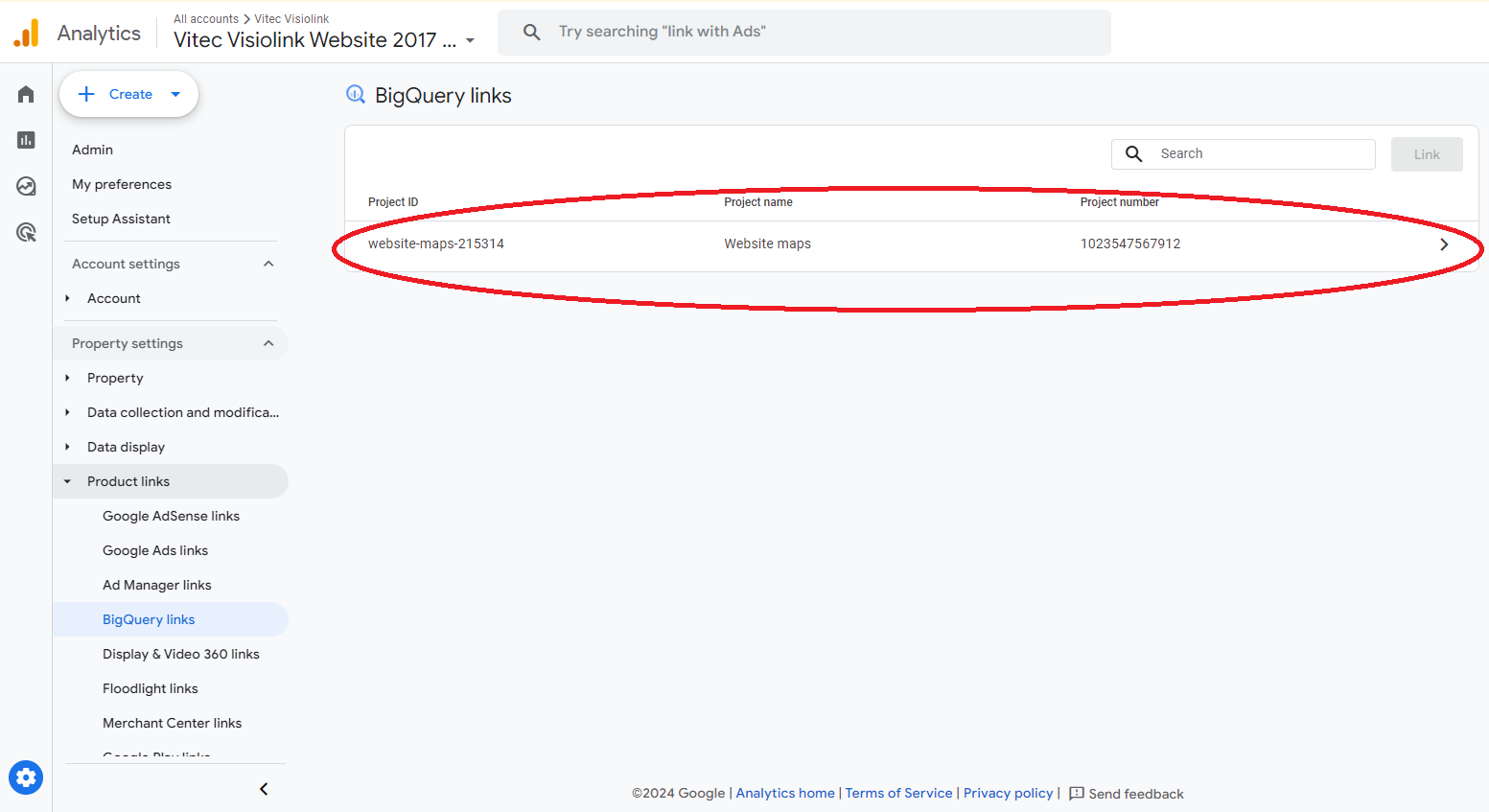The image size is (1489, 812).
Task: Open the Home icon in left rail
Action: point(26,94)
